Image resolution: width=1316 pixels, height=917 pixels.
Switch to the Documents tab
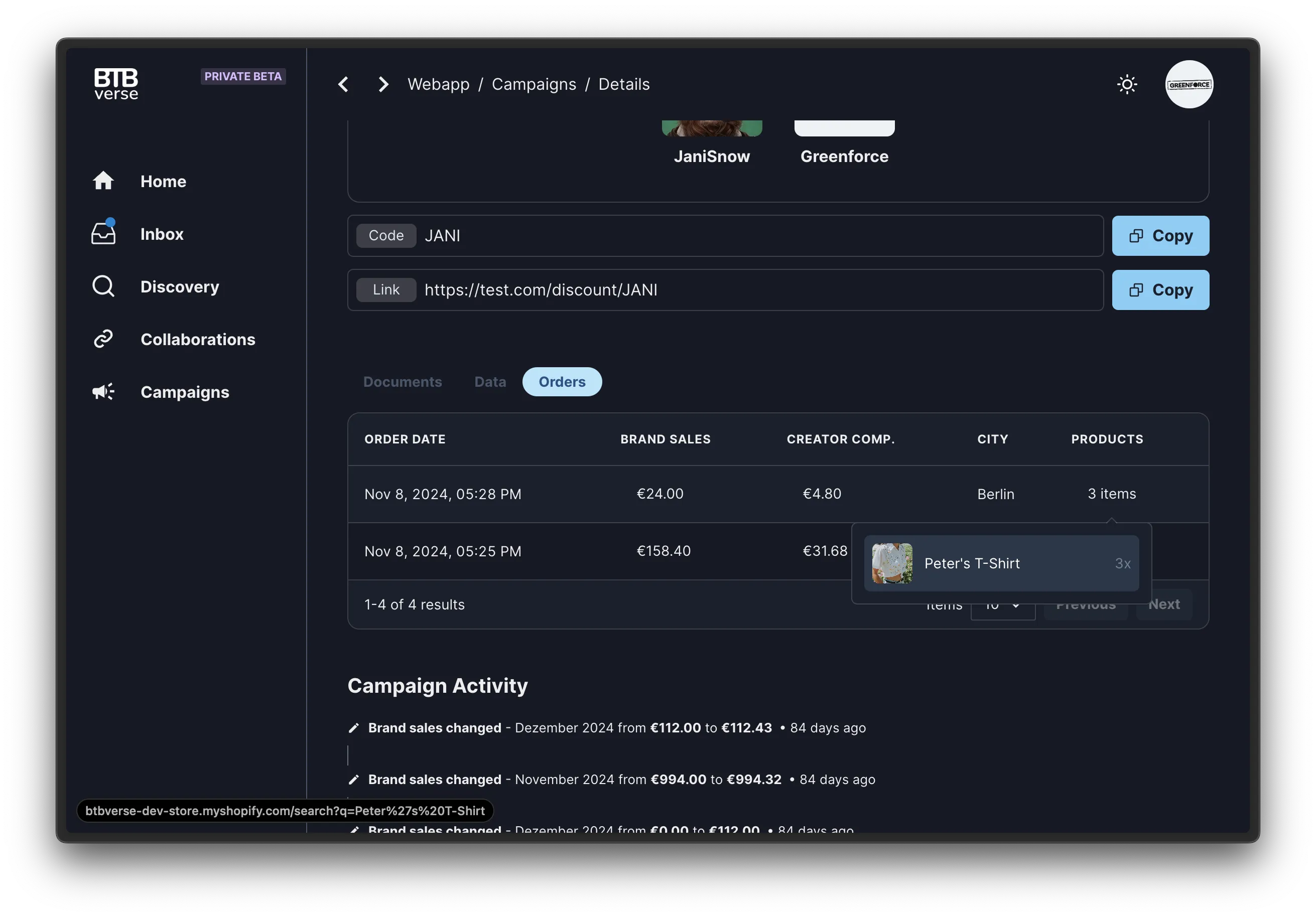pyautogui.click(x=403, y=381)
